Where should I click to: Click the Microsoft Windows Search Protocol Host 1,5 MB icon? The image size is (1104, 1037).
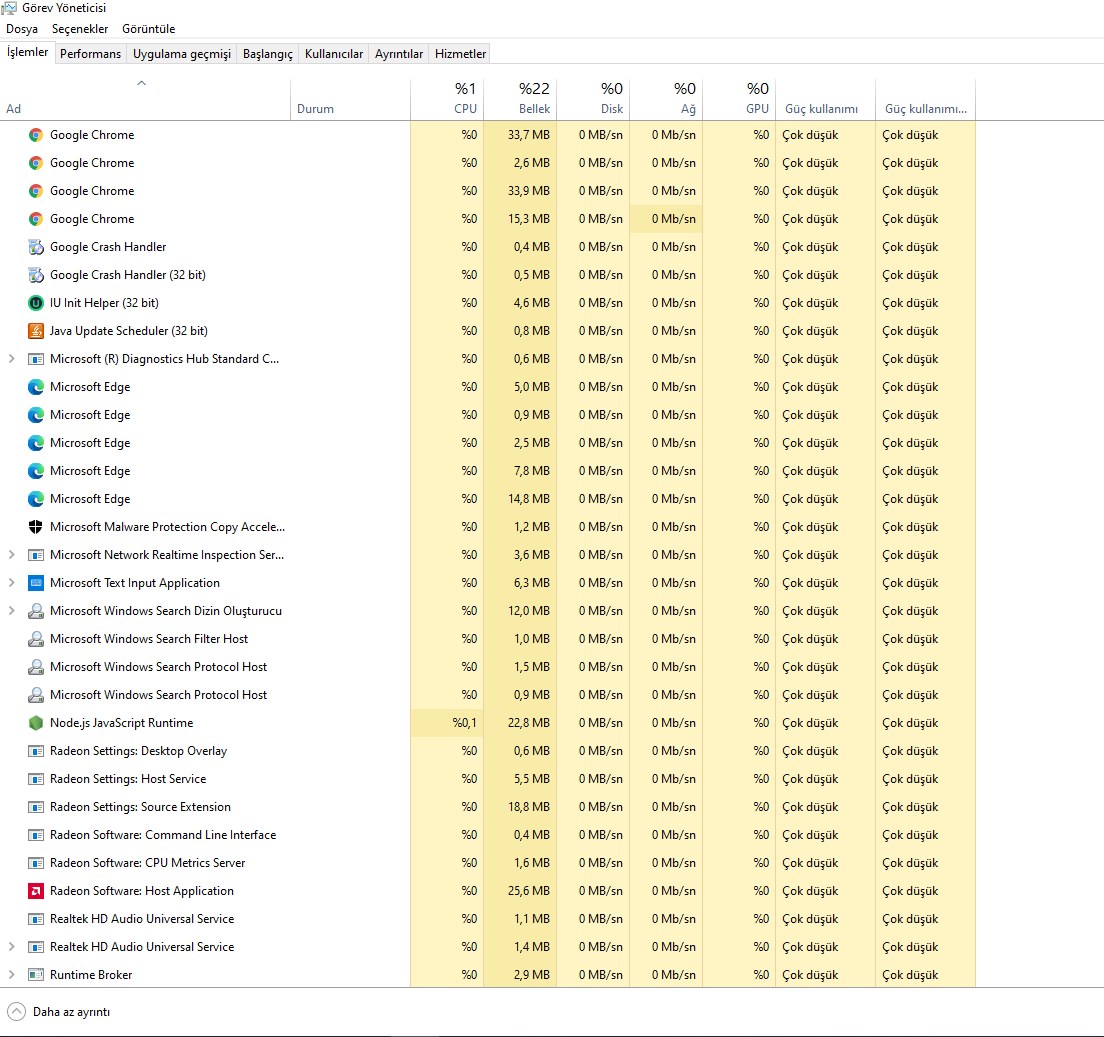(36, 667)
